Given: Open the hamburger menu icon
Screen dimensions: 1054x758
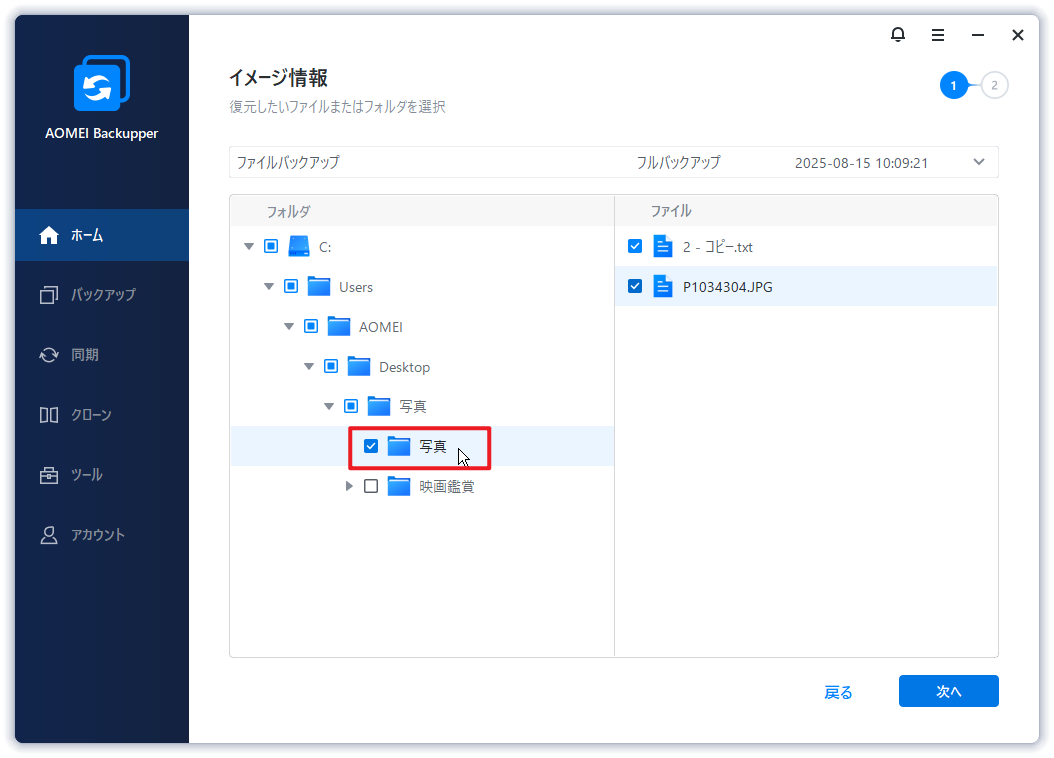Looking at the screenshot, I should click(x=938, y=35).
